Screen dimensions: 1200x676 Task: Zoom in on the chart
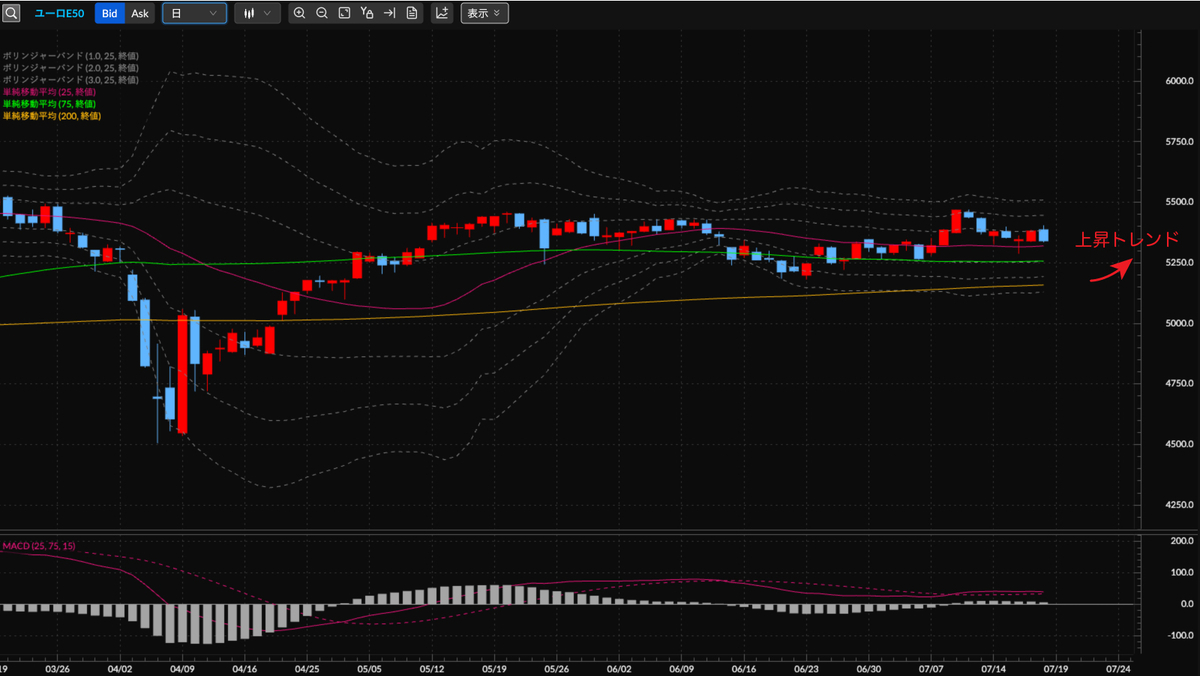300,14
